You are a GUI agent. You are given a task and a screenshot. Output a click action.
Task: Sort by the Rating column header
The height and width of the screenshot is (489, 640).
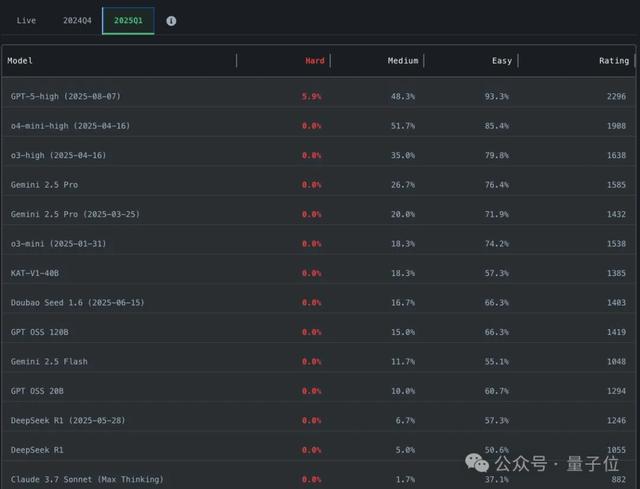pyautogui.click(x=614, y=60)
